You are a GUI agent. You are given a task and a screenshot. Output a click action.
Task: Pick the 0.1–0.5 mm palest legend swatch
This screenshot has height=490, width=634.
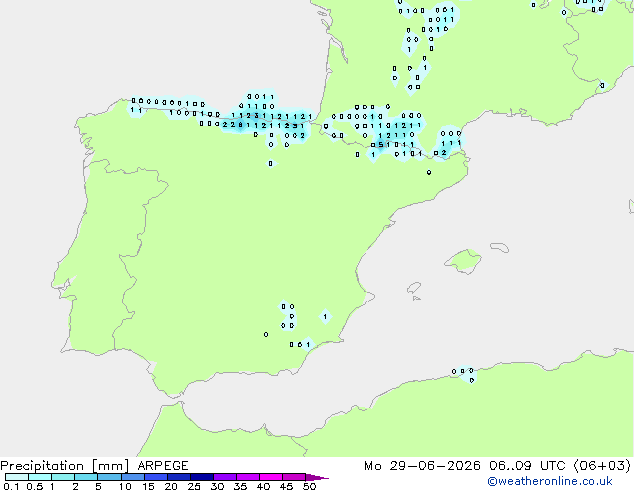[17, 477]
